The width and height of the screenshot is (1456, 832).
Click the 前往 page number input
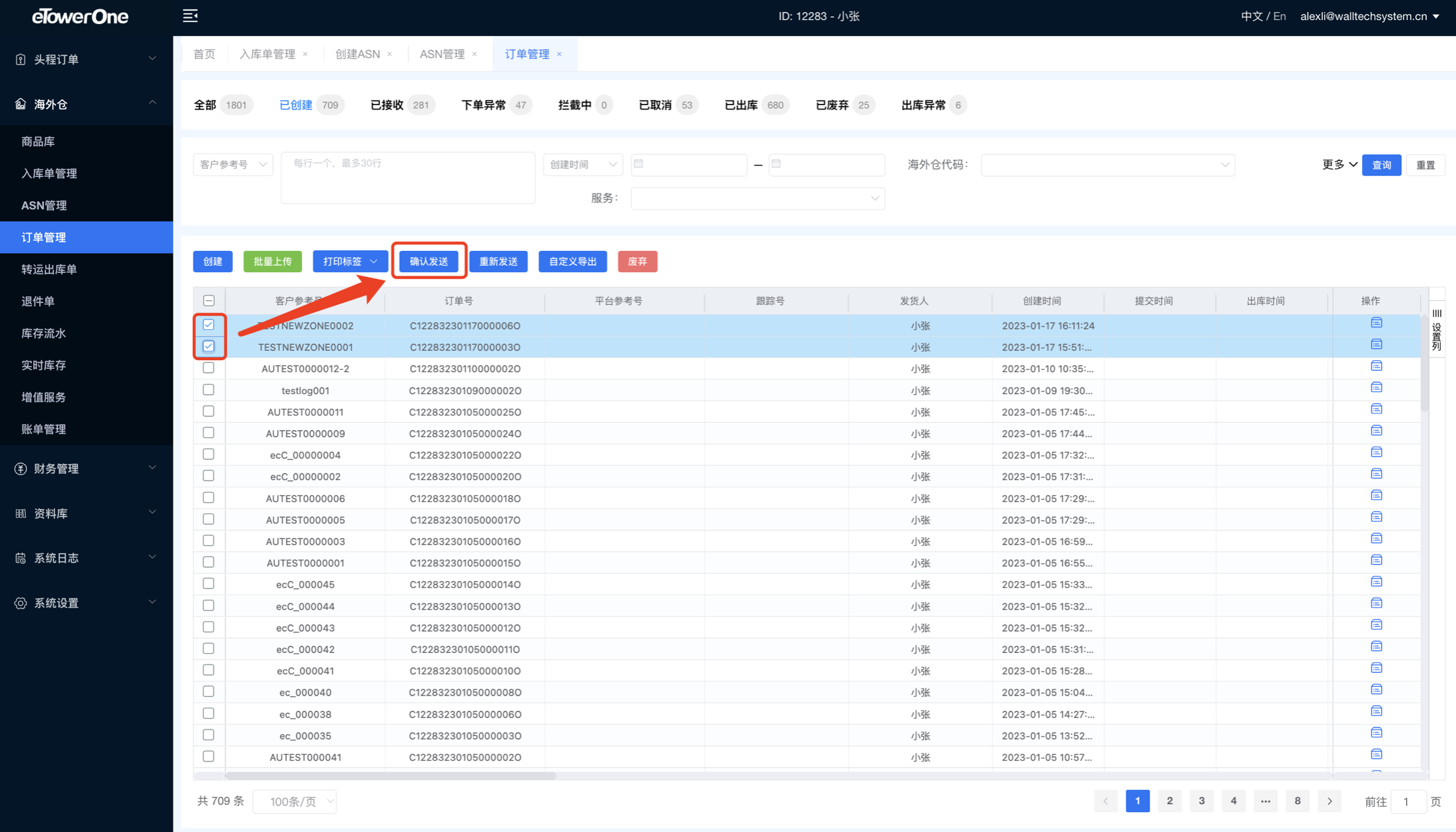(x=1407, y=801)
